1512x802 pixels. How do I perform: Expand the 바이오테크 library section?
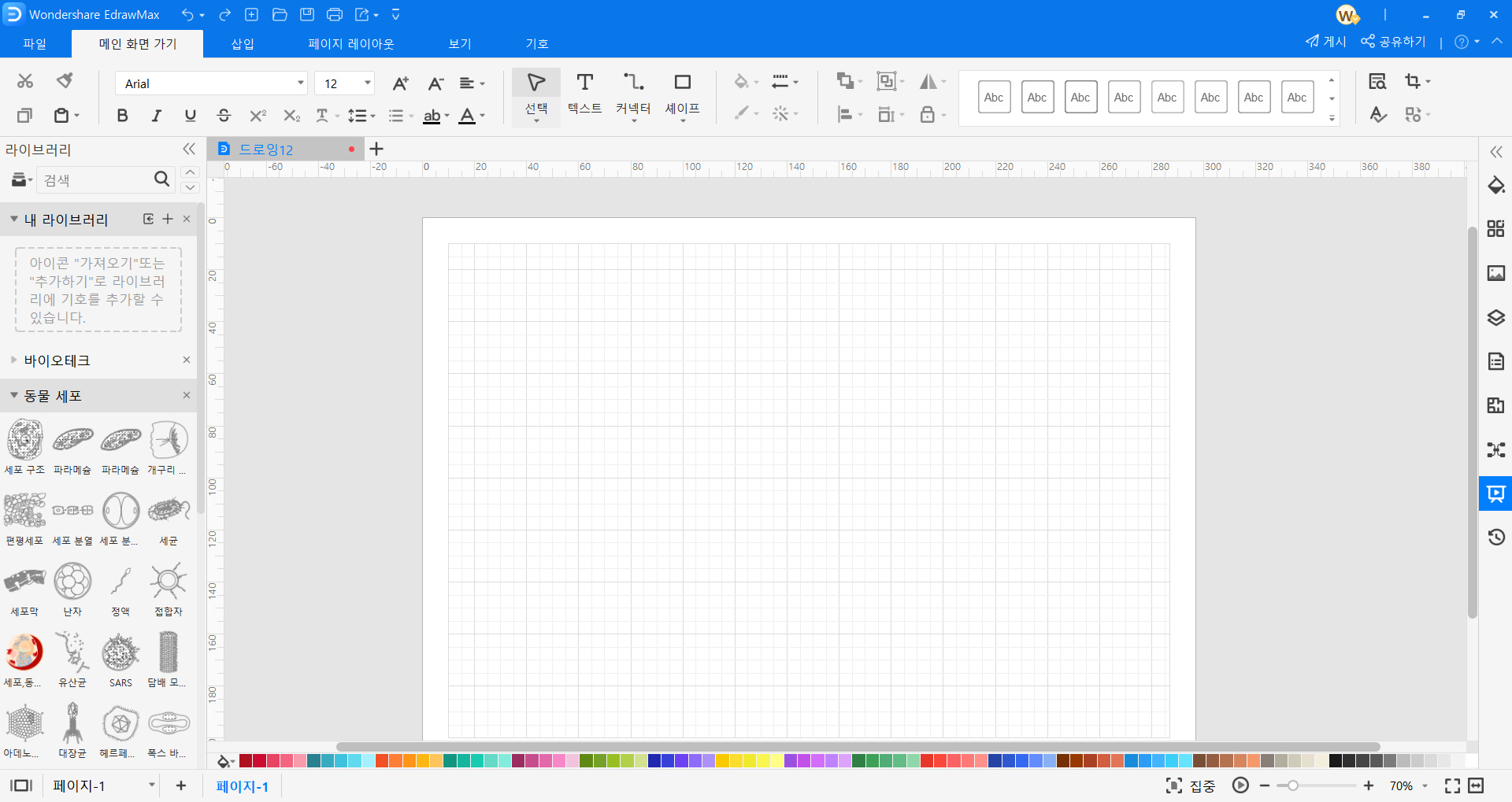click(x=57, y=360)
